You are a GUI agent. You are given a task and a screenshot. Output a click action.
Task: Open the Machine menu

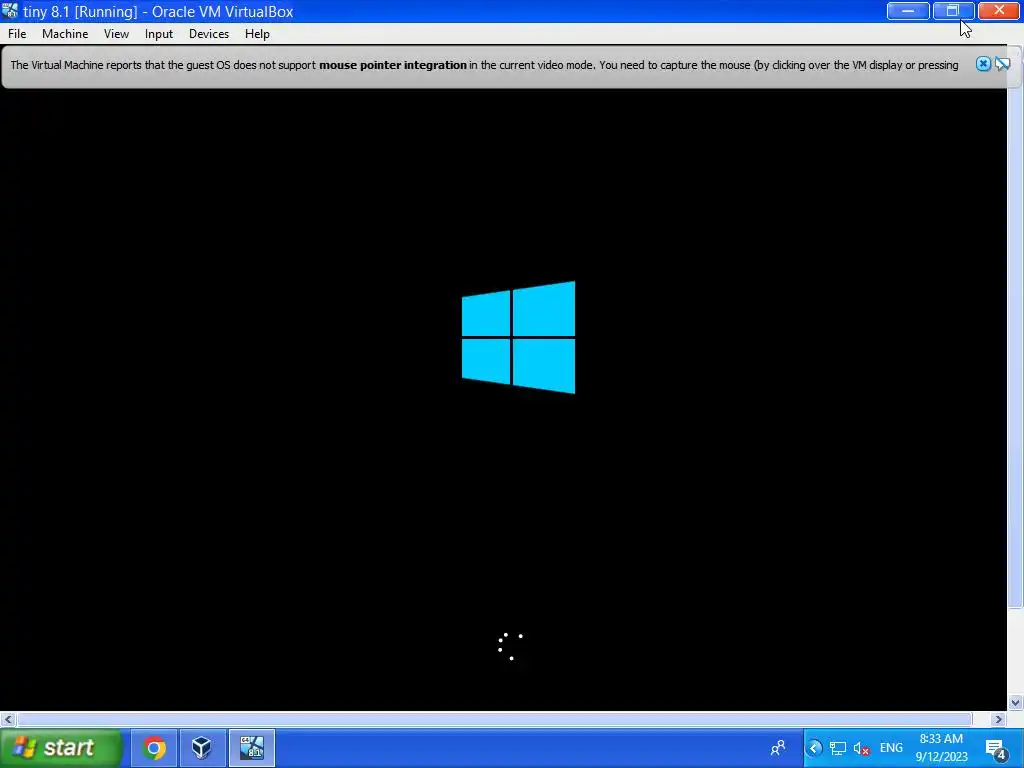tap(65, 34)
